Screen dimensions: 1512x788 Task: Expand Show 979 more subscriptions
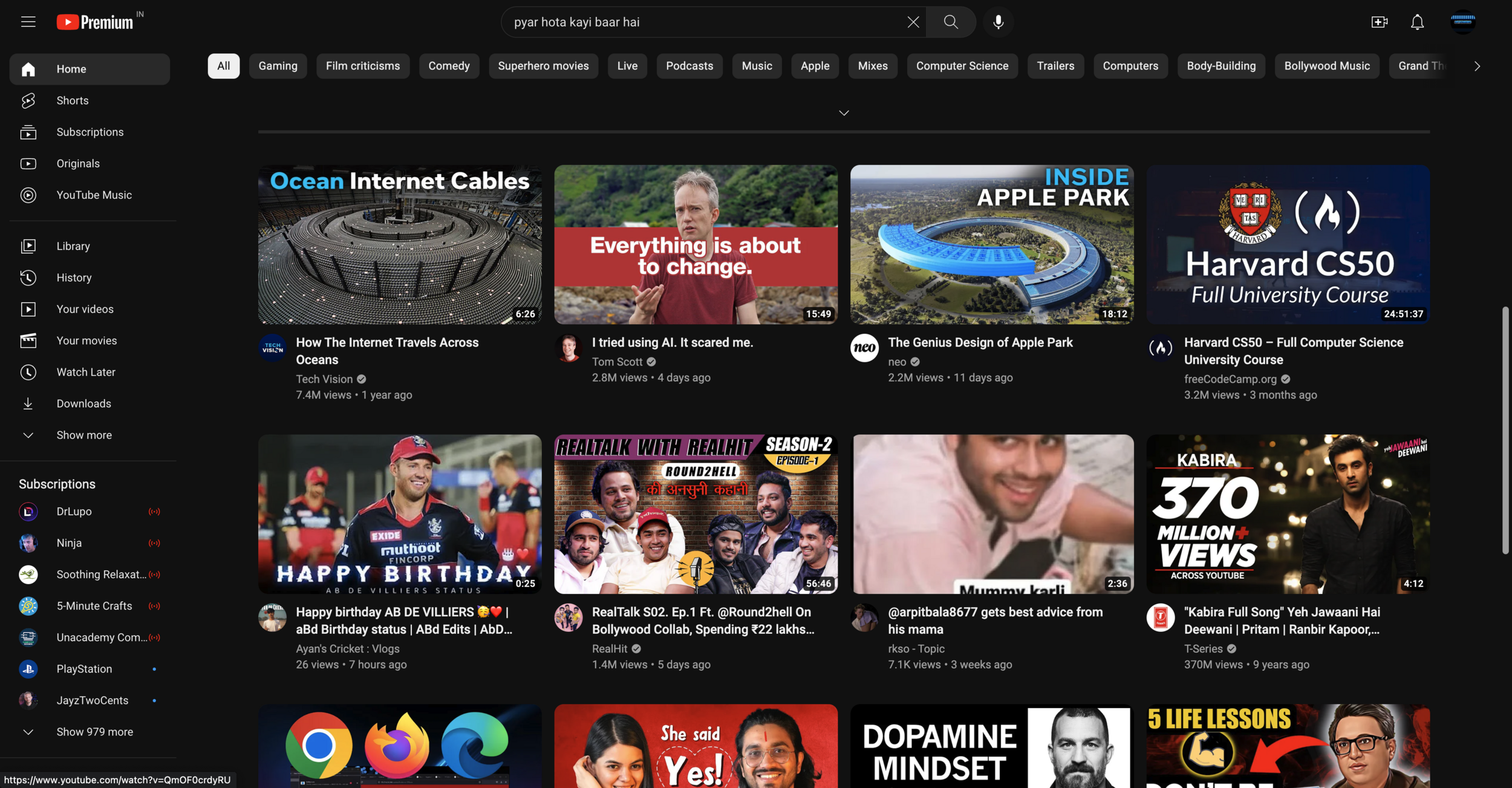coord(94,732)
